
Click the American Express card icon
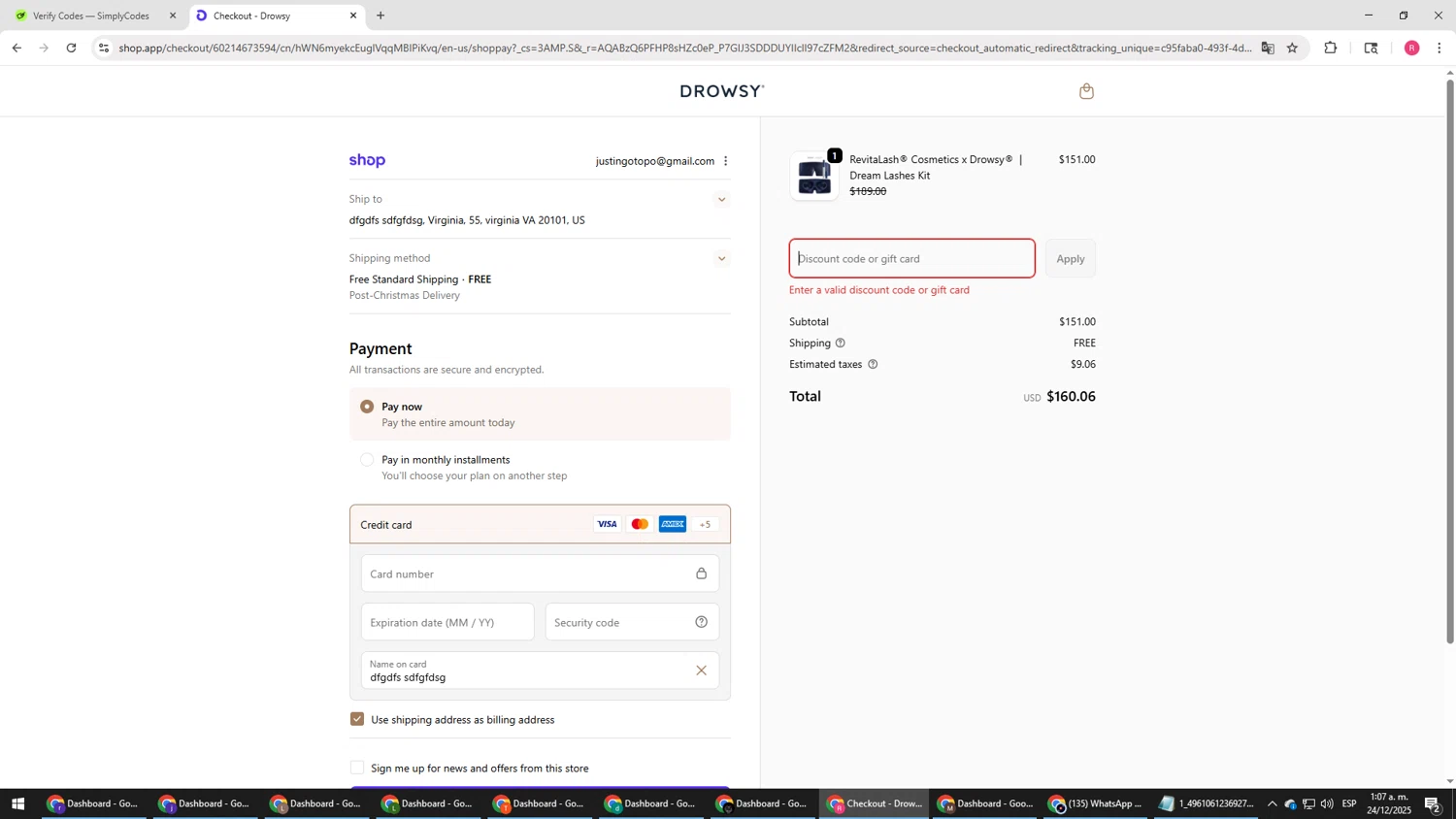point(673,525)
